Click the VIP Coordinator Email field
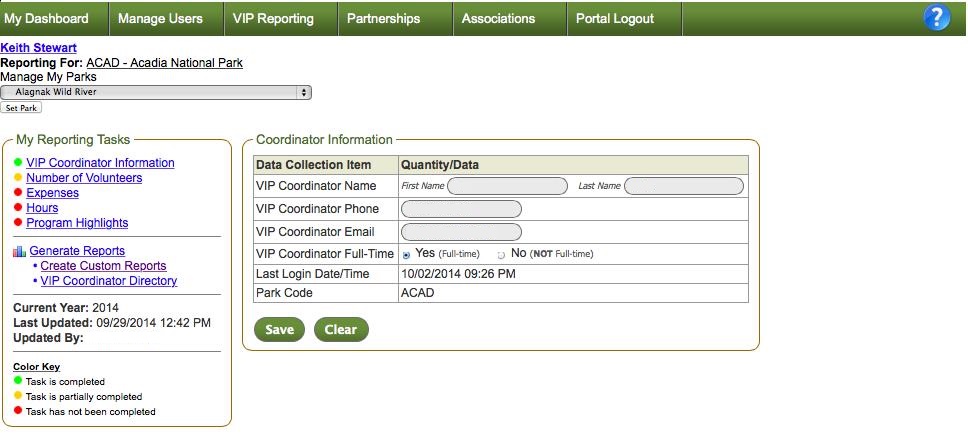 461,232
